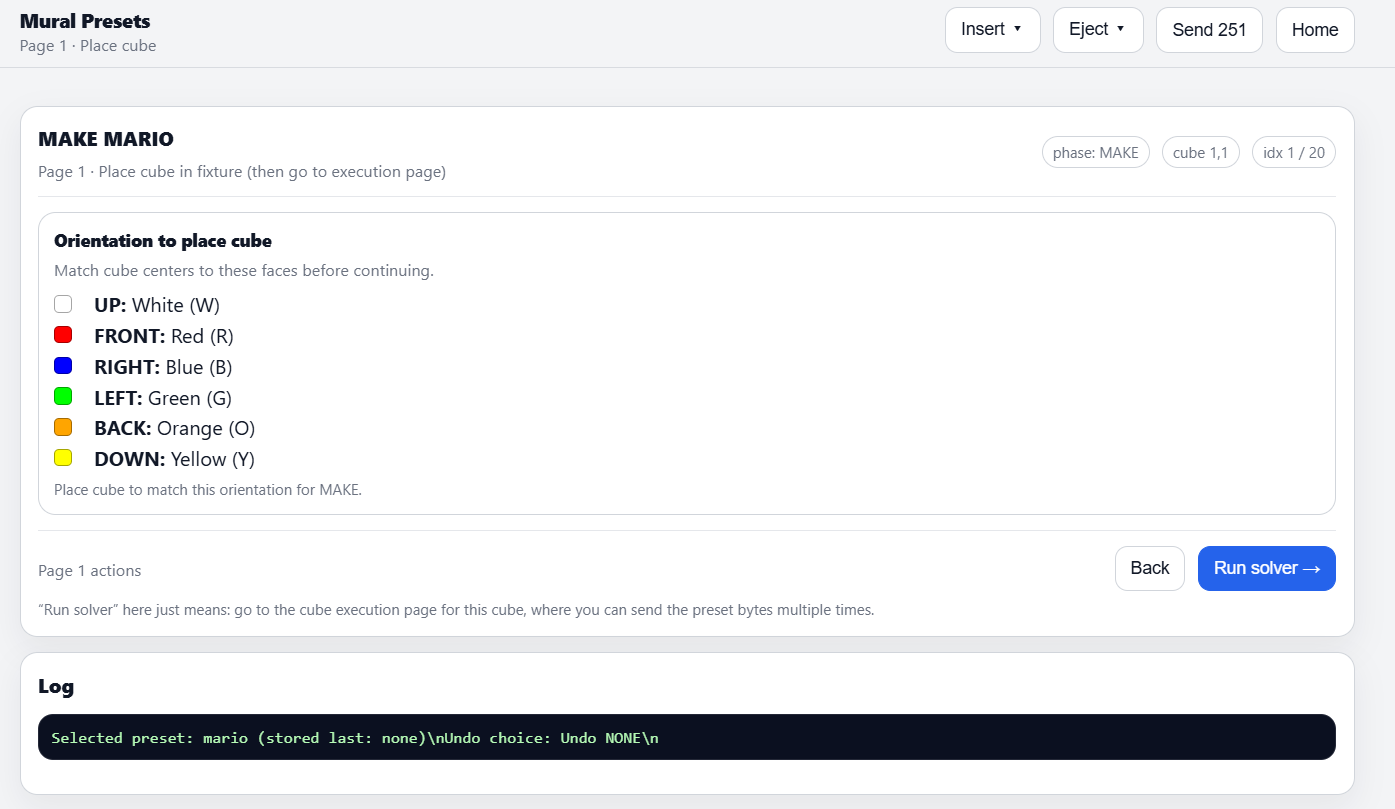Select the blue RIGHT color swatch

click(63, 367)
